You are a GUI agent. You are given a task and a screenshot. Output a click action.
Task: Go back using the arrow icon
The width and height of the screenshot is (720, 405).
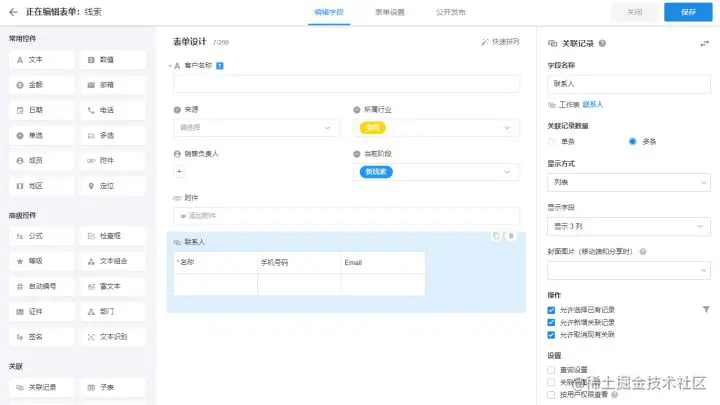[x=13, y=12]
